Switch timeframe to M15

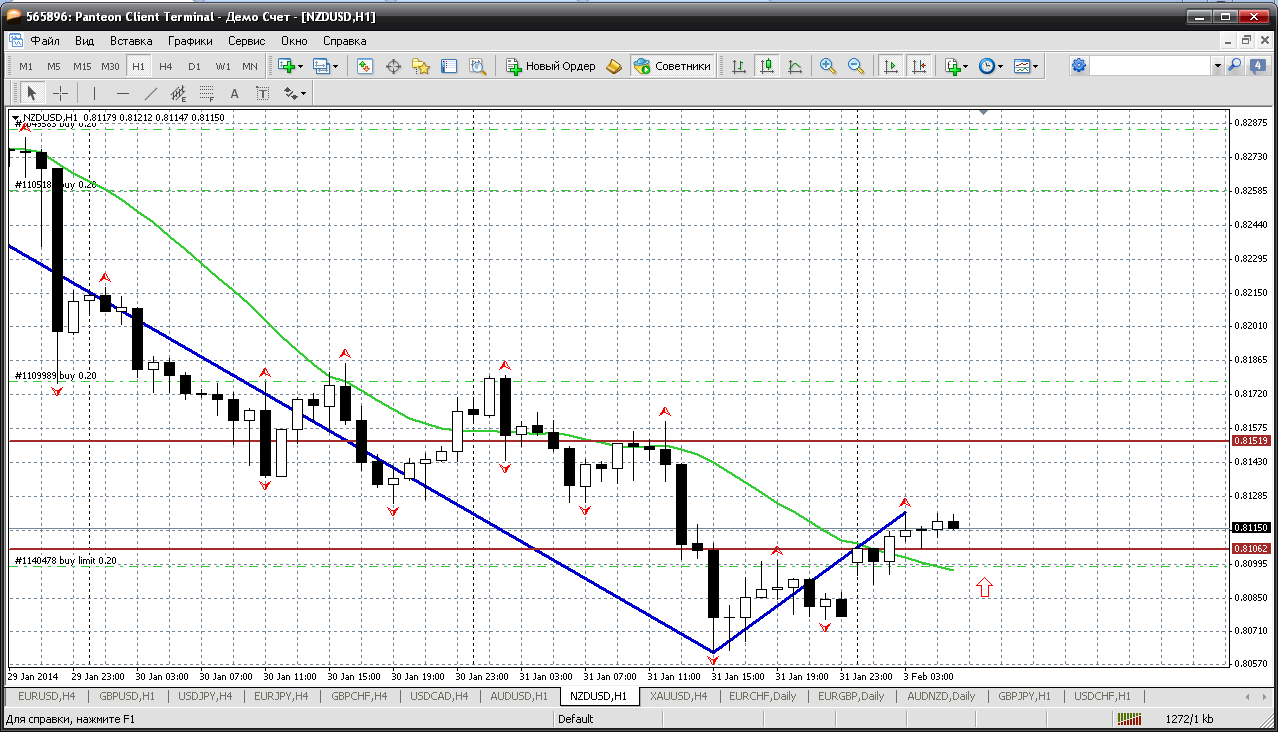(x=82, y=66)
